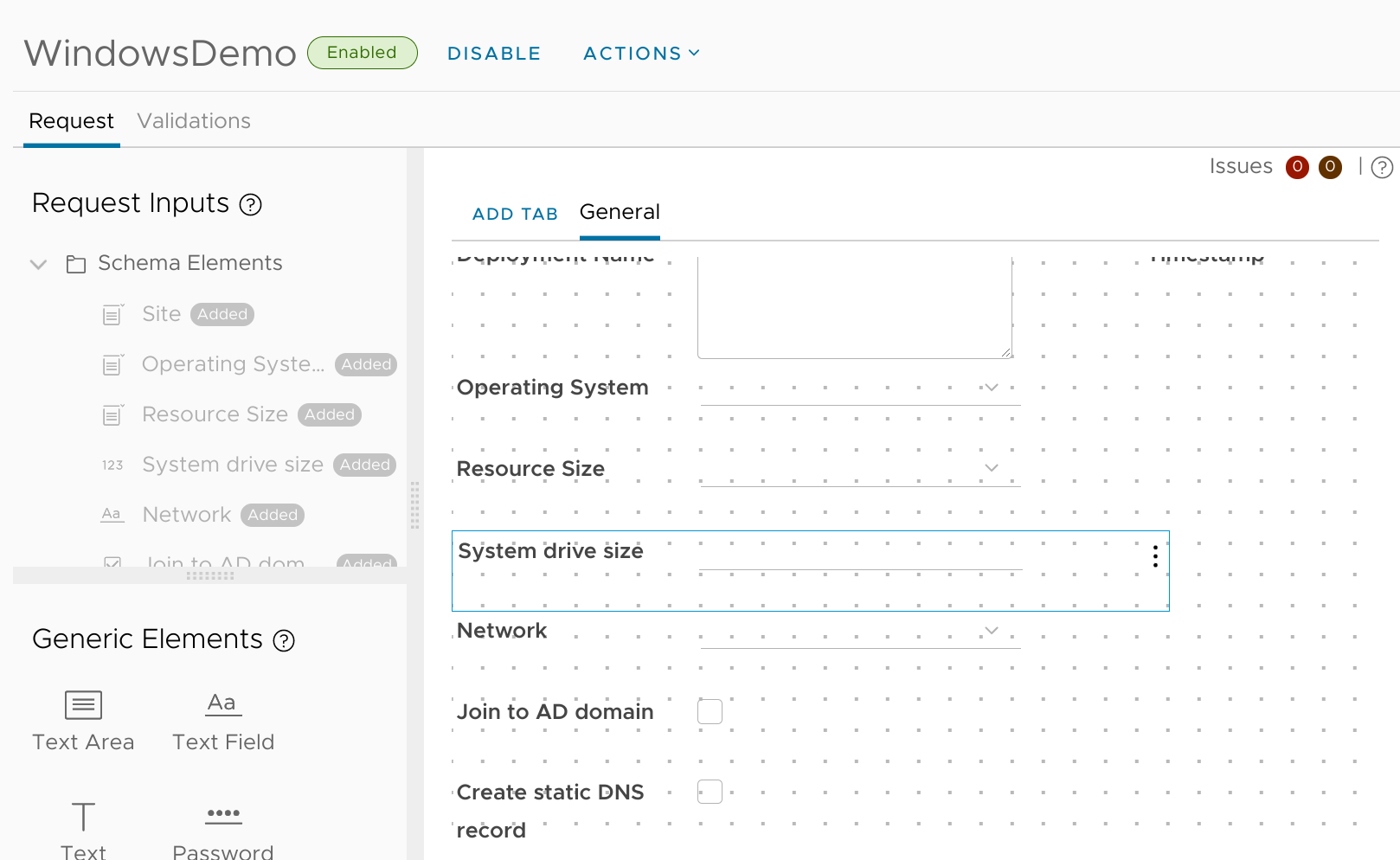This screenshot has width=1400, height=860.
Task: Click the Request Inputs help icon
Action: [251, 205]
